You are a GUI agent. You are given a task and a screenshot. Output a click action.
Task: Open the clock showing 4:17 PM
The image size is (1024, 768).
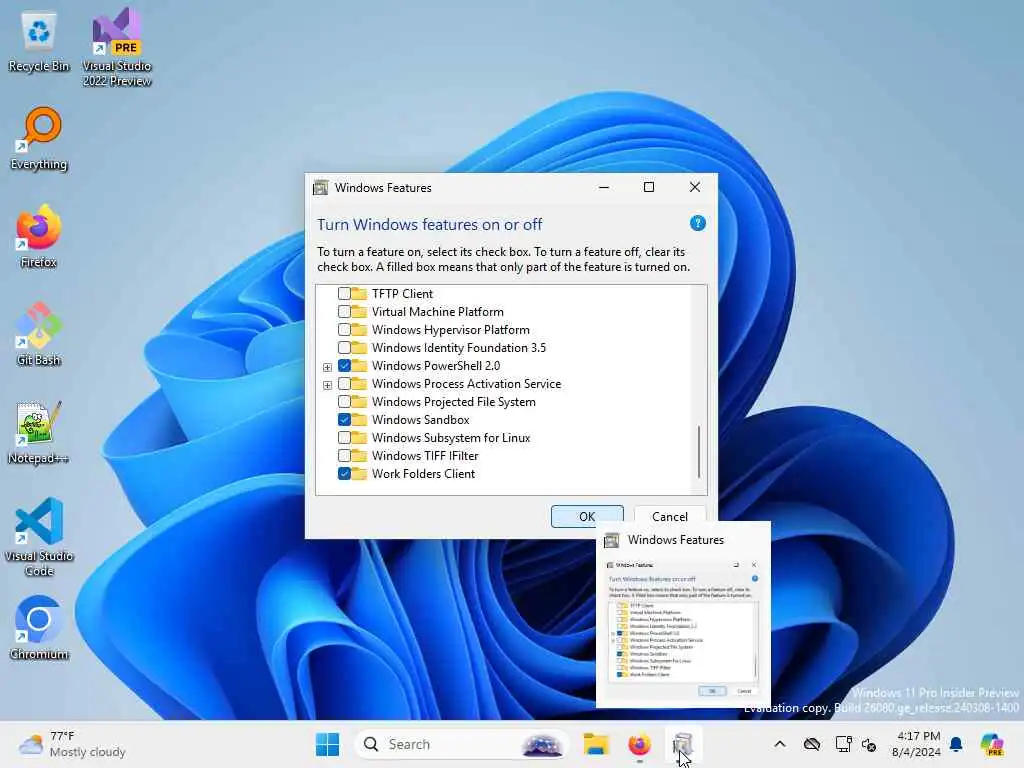917,744
